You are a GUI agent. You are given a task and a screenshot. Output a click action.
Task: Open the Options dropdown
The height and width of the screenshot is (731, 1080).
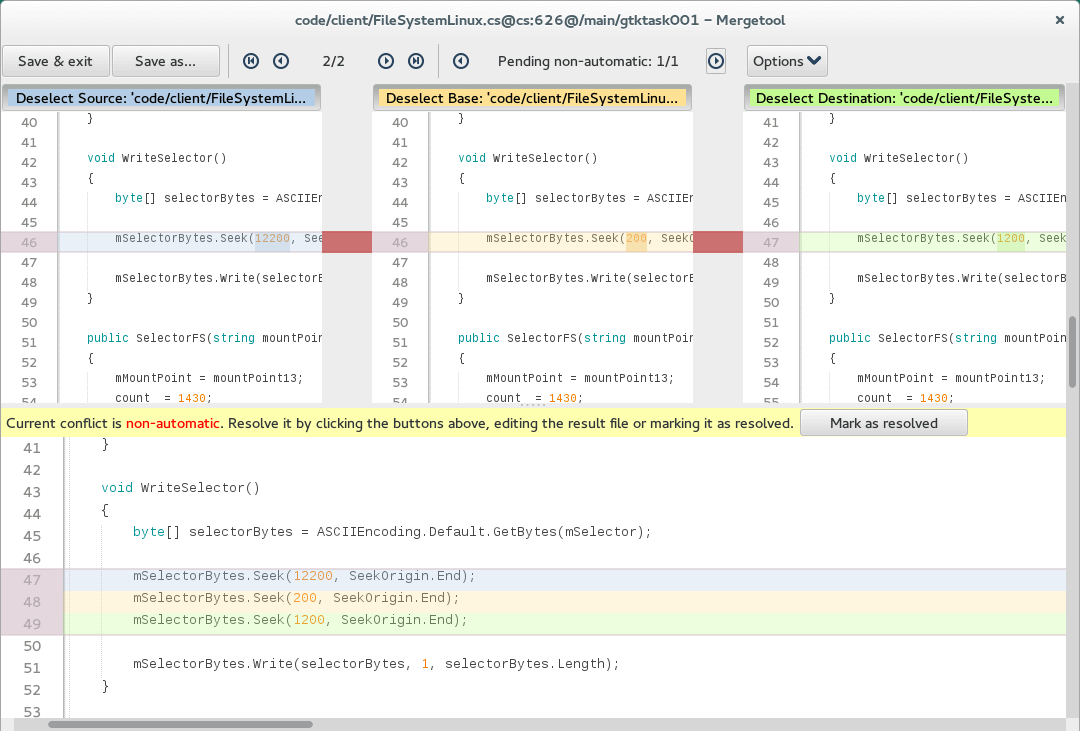tap(787, 61)
